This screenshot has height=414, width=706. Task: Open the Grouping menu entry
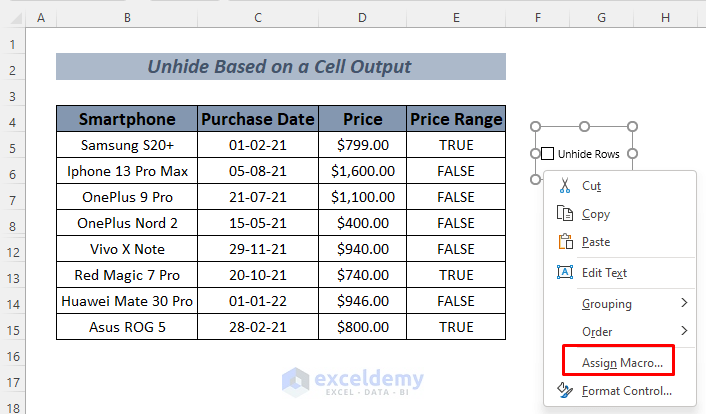620,304
